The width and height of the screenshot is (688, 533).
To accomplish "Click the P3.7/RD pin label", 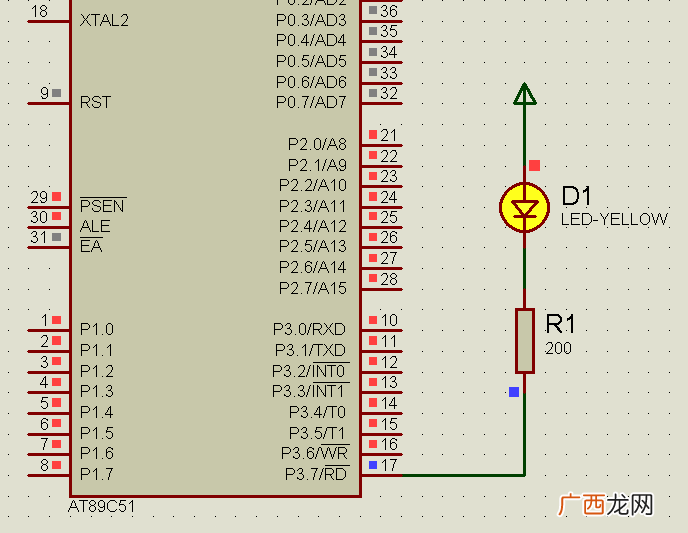I will [316, 474].
